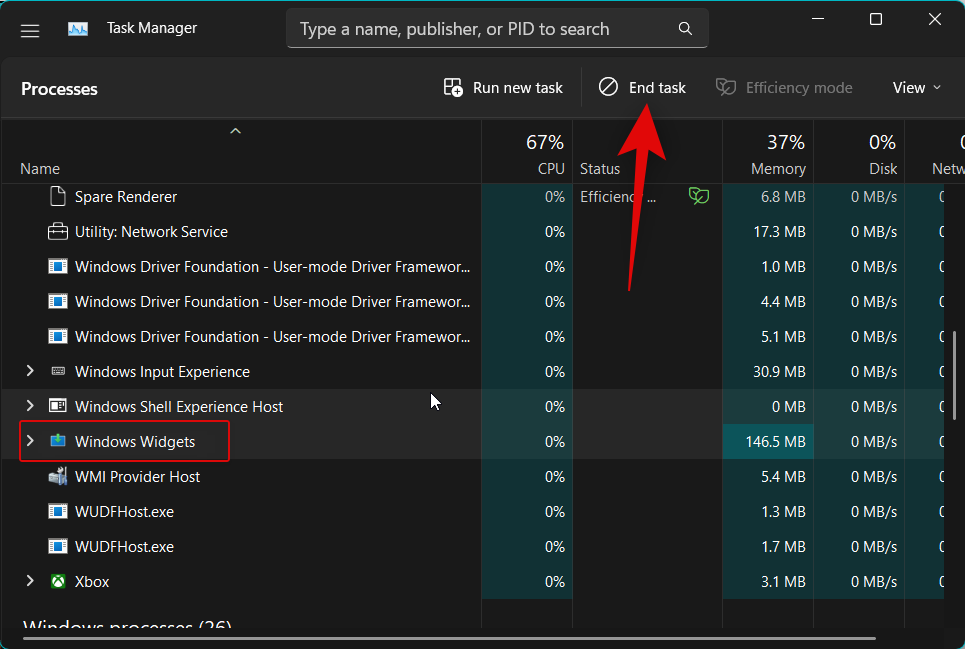Click the Windows Widgets briefcase icon
This screenshot has height=649, width=965.
pos(58,441)
